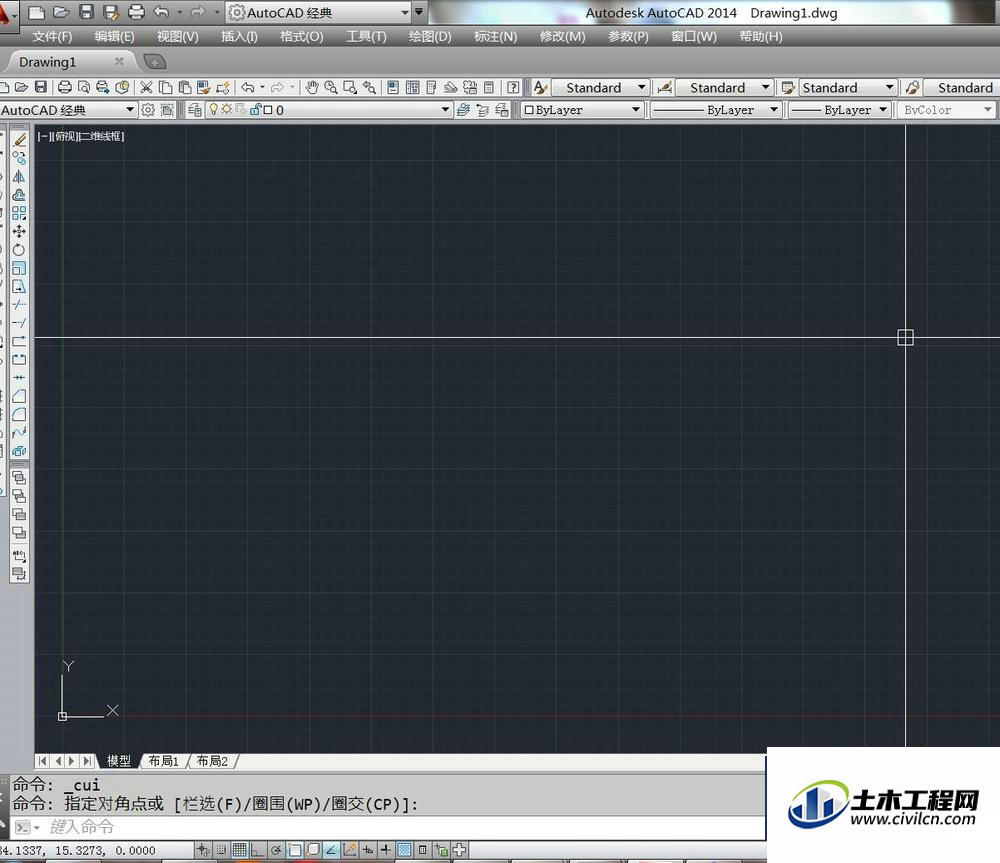
Task: Click the Plot Preview icon
Action: 84,87
